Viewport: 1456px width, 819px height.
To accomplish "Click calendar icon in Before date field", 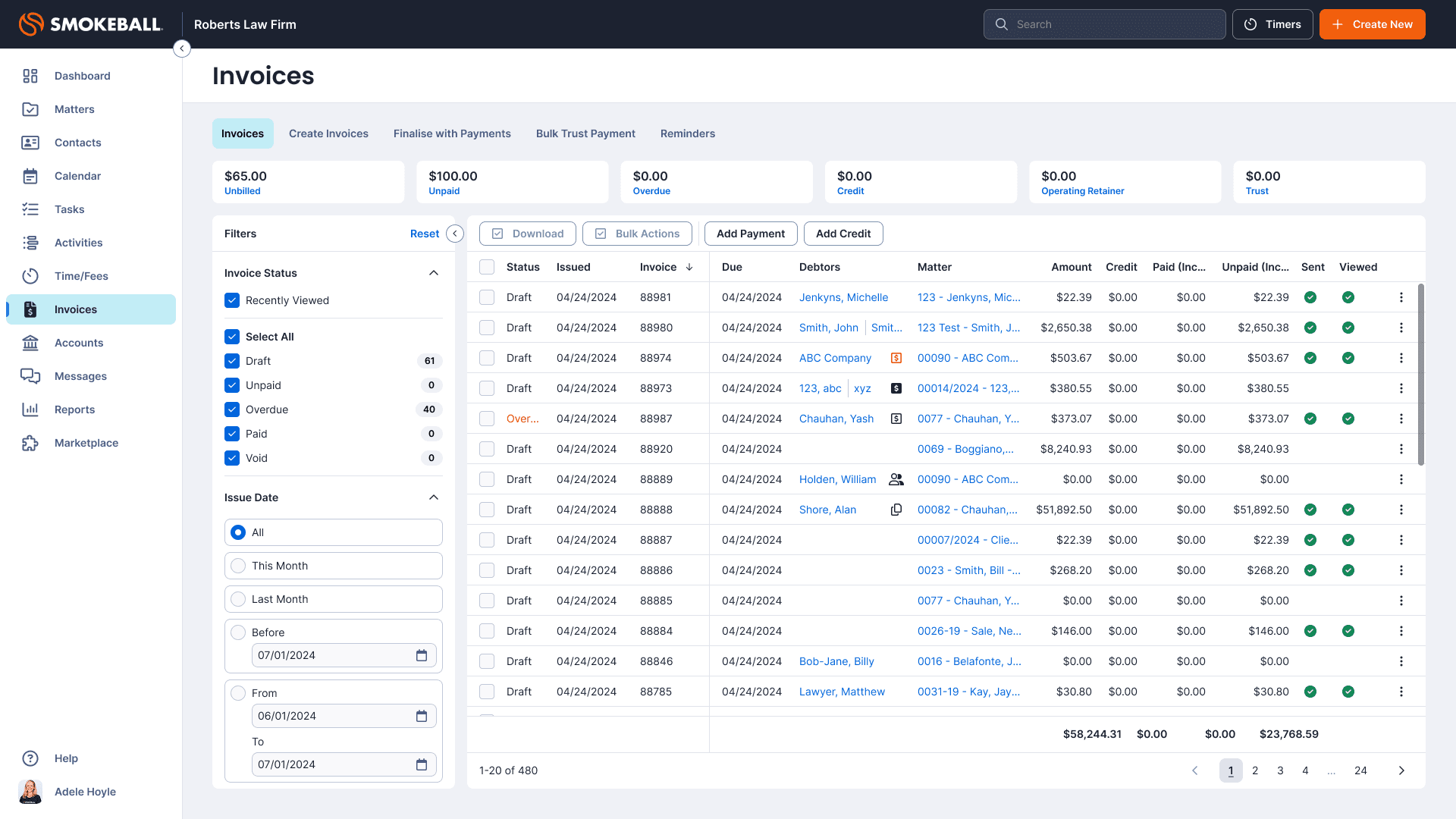I will [x=422, y=655].
